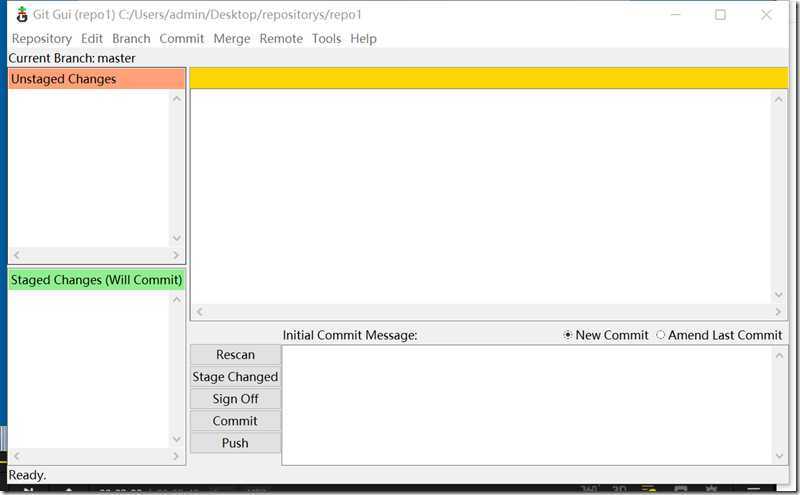Open the Repository menu
This screenshot has width=800, height=495.
(x=42, y=39)
